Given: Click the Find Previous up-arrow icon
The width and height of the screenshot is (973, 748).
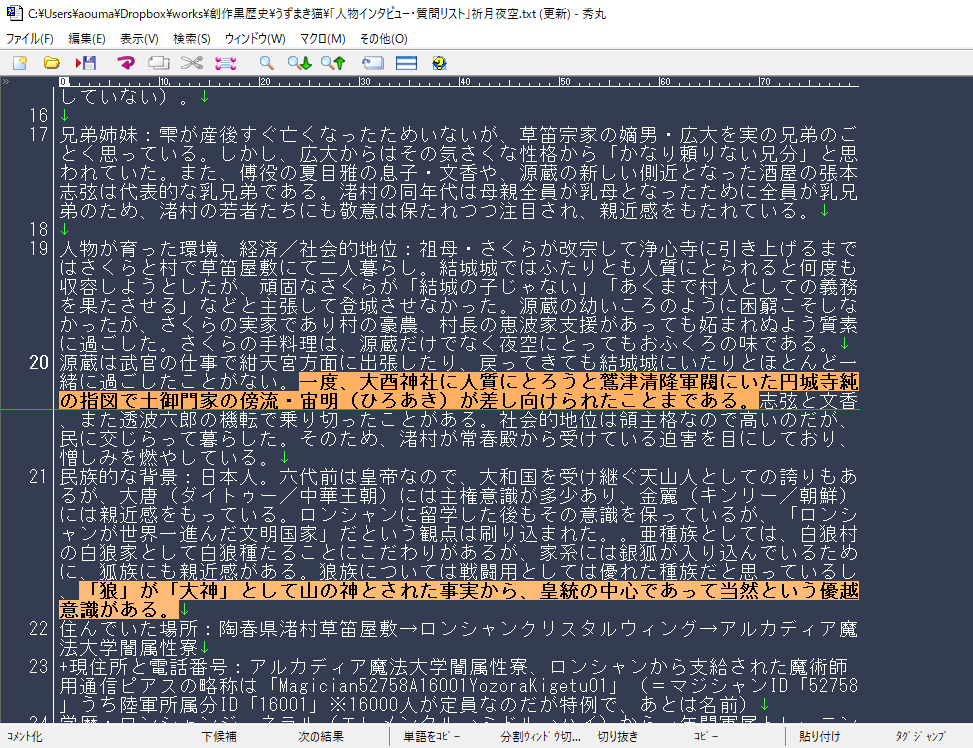Looking at the screenshot, I should tap(332, 63).
